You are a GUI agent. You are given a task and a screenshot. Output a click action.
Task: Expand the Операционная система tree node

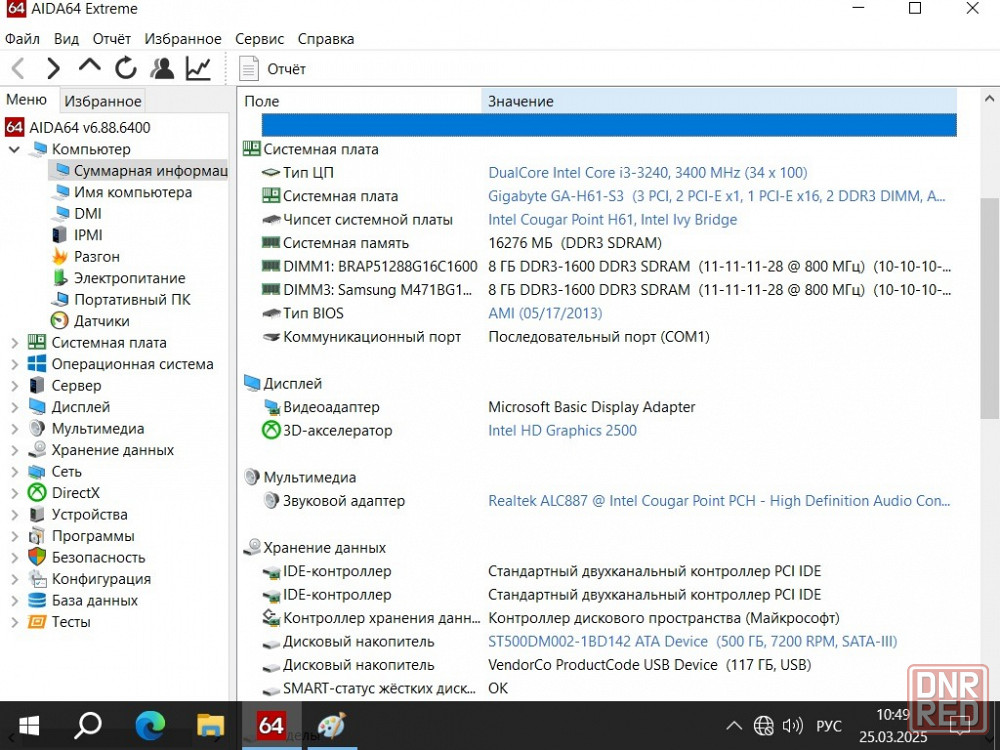14,365
